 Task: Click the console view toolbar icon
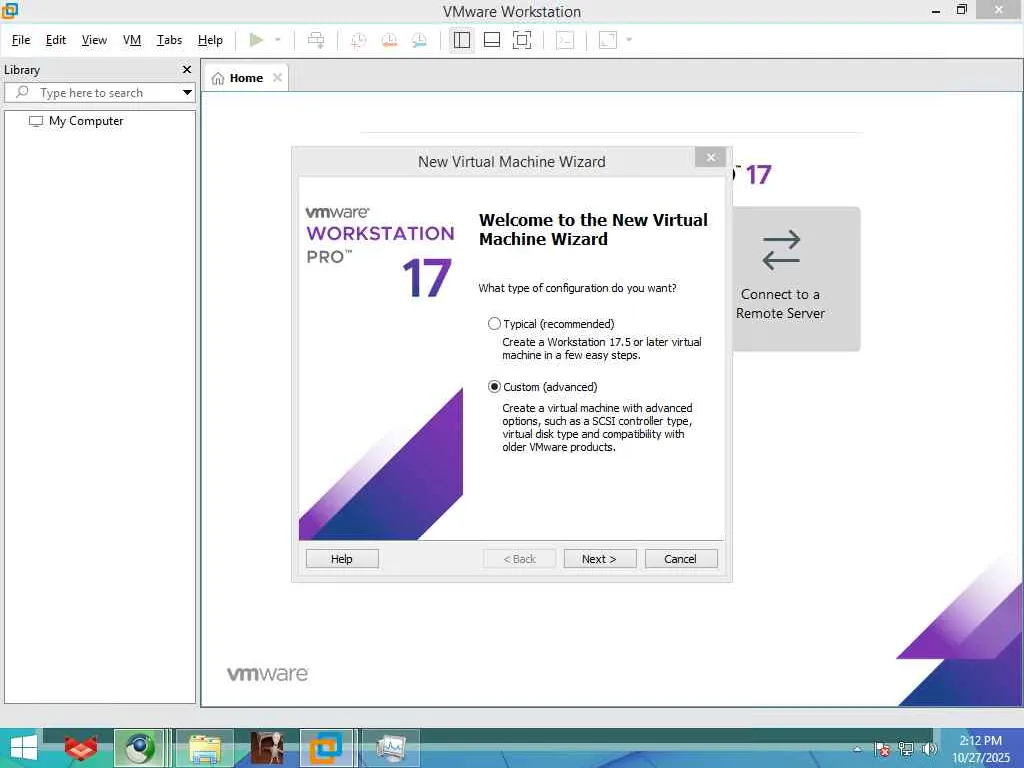pos(565,40)
